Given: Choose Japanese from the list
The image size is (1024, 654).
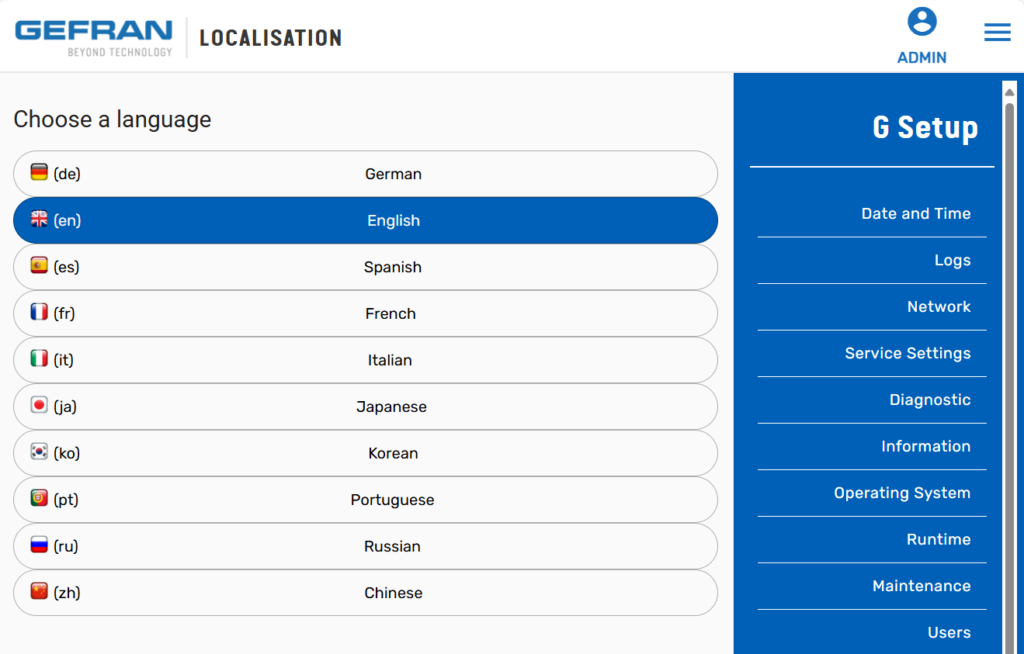Looking at the screenshot, I should click(x=365, y=406).
